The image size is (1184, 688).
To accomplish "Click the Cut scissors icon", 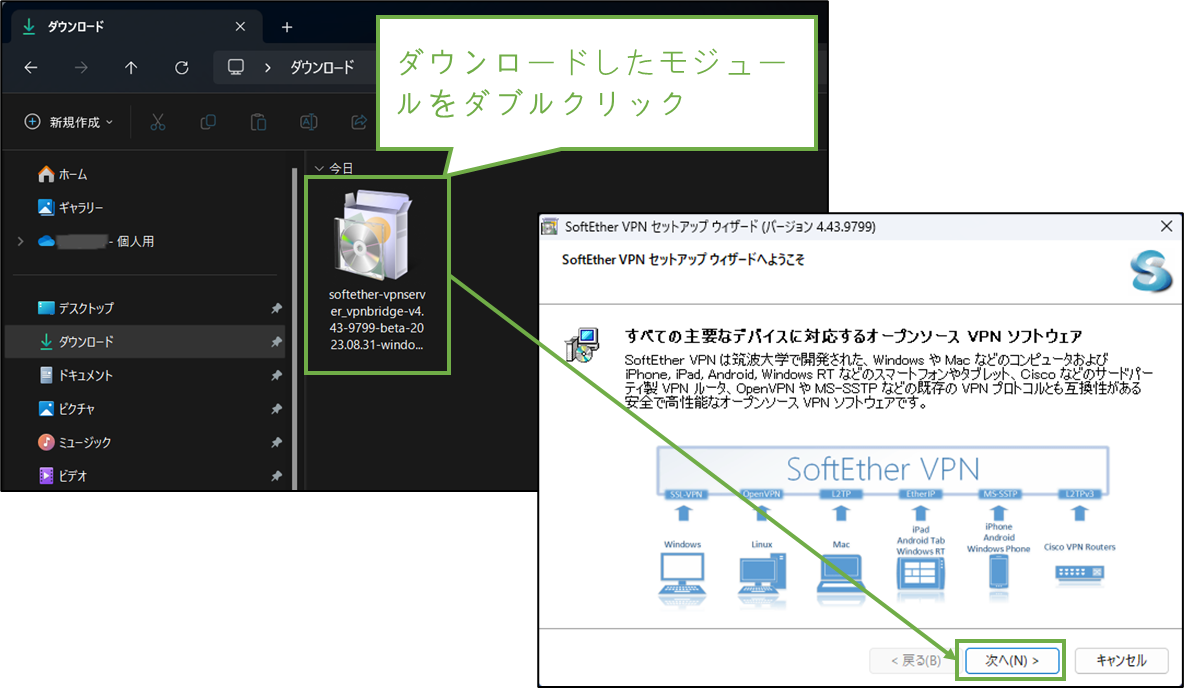I will pyautogui.click(x=158, y=122).
